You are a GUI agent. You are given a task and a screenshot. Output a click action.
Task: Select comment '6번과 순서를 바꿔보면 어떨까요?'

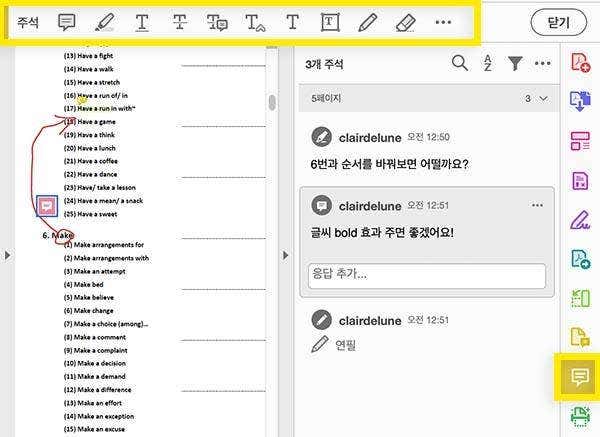(x=389, y=165)
